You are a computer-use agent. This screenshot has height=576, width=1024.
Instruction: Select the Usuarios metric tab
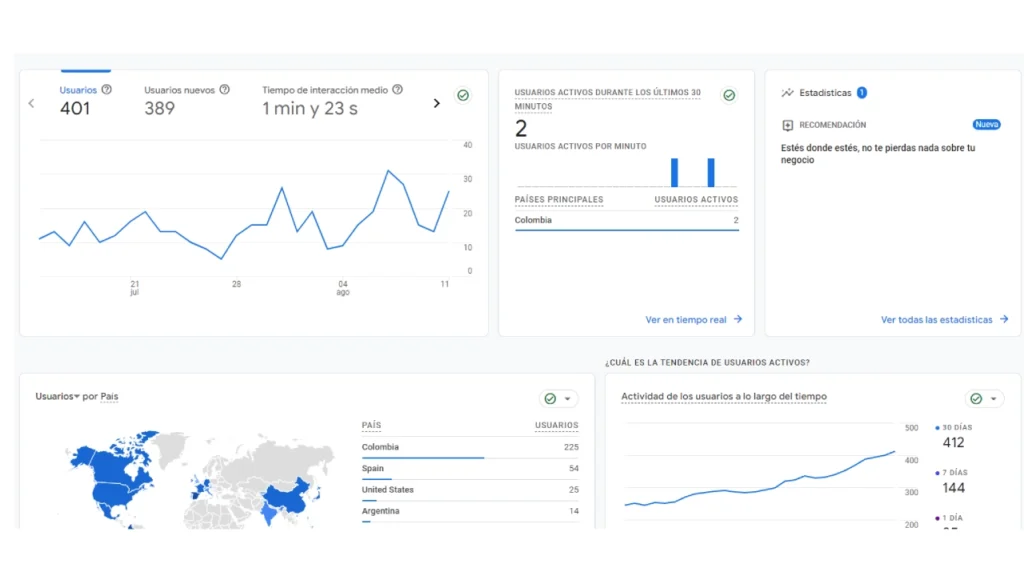pos(78,99)
